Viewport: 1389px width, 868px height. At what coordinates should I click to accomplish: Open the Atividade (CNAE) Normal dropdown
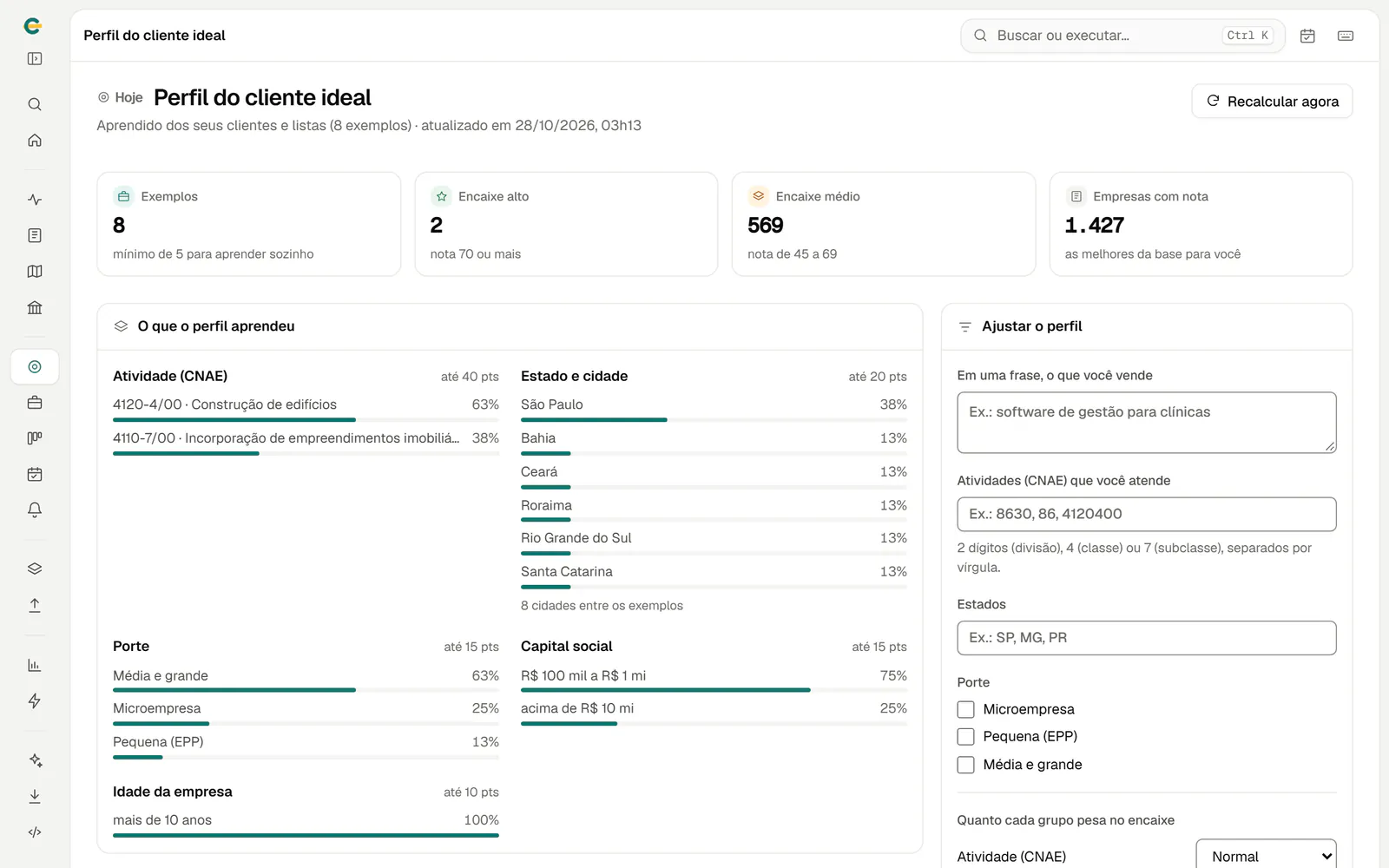1266,856
